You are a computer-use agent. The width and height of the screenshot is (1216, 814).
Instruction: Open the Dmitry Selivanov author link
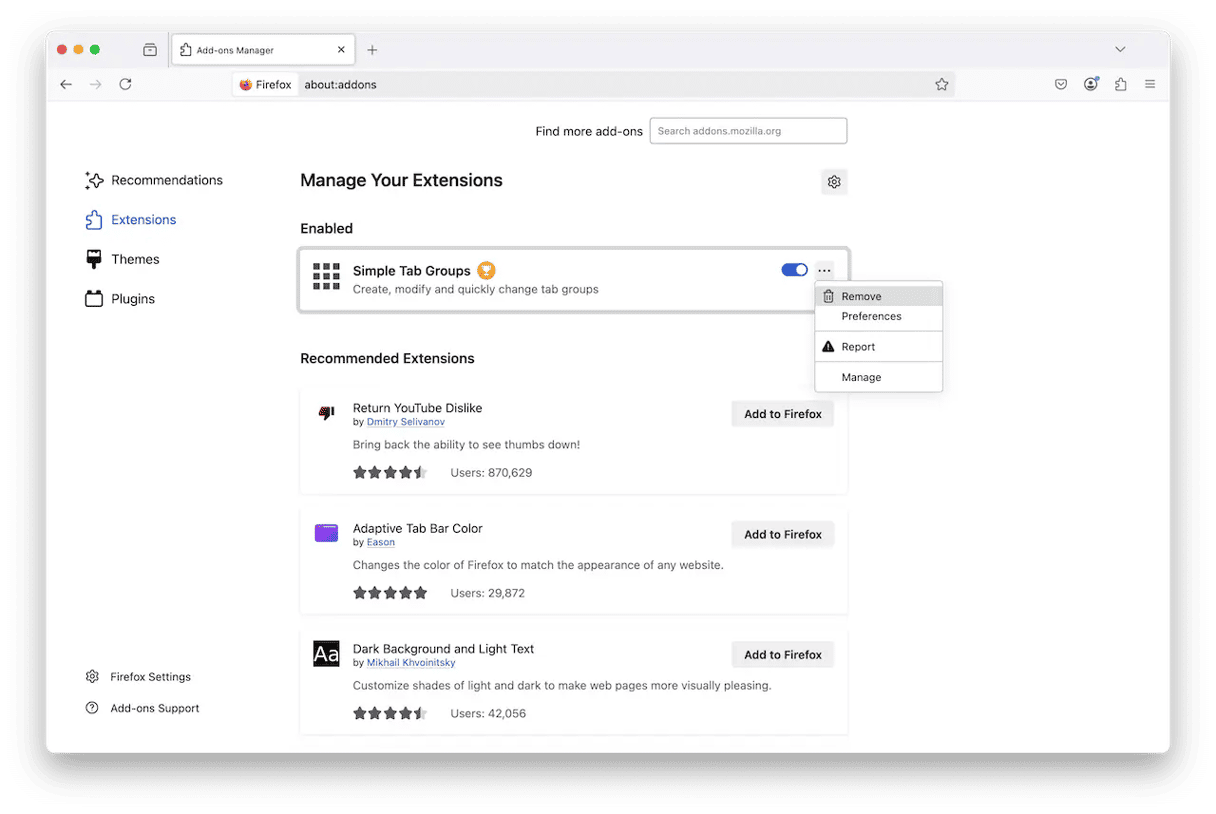[x=405, y=422]
